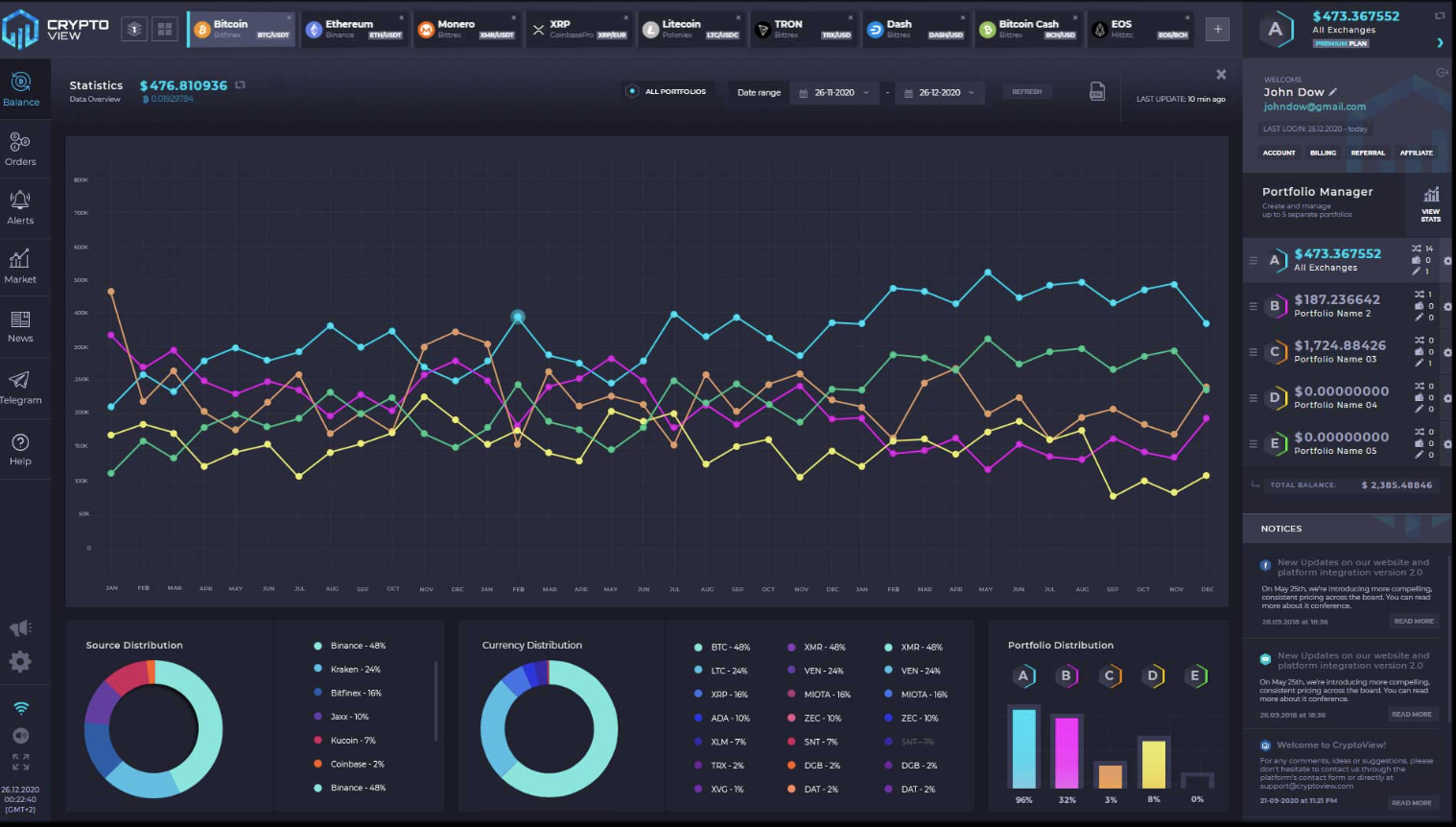
Task: Open the Billing account menu item
Action: [1323, 153]
